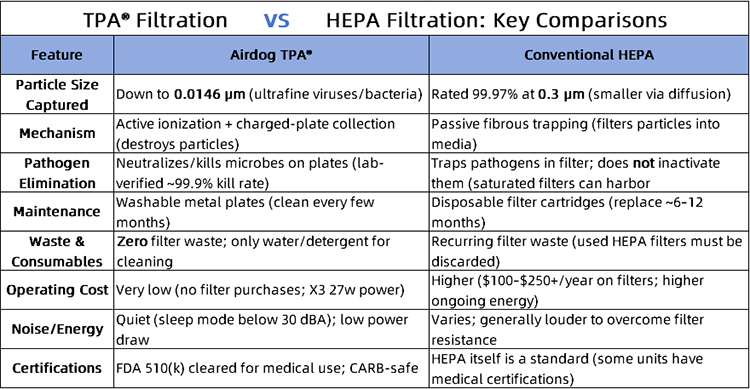Click the Zero filter waste cell

(x=271, y=251)
